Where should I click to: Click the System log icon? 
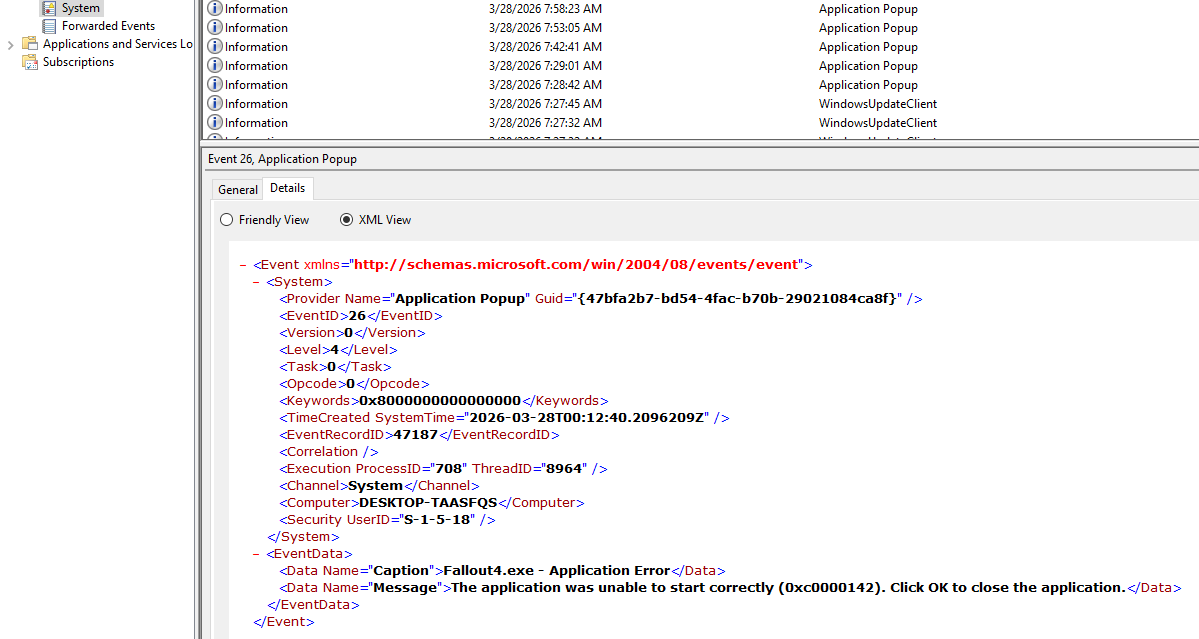49,8
